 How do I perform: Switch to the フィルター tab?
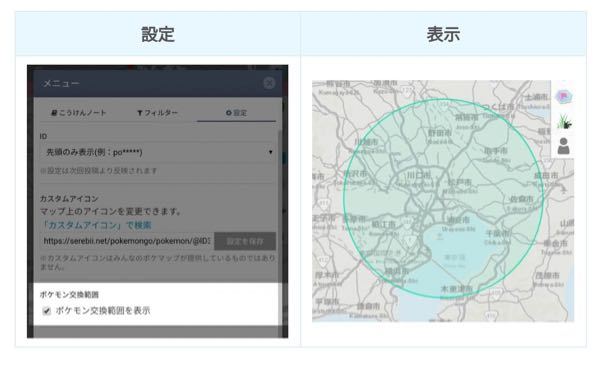(157, 113)
